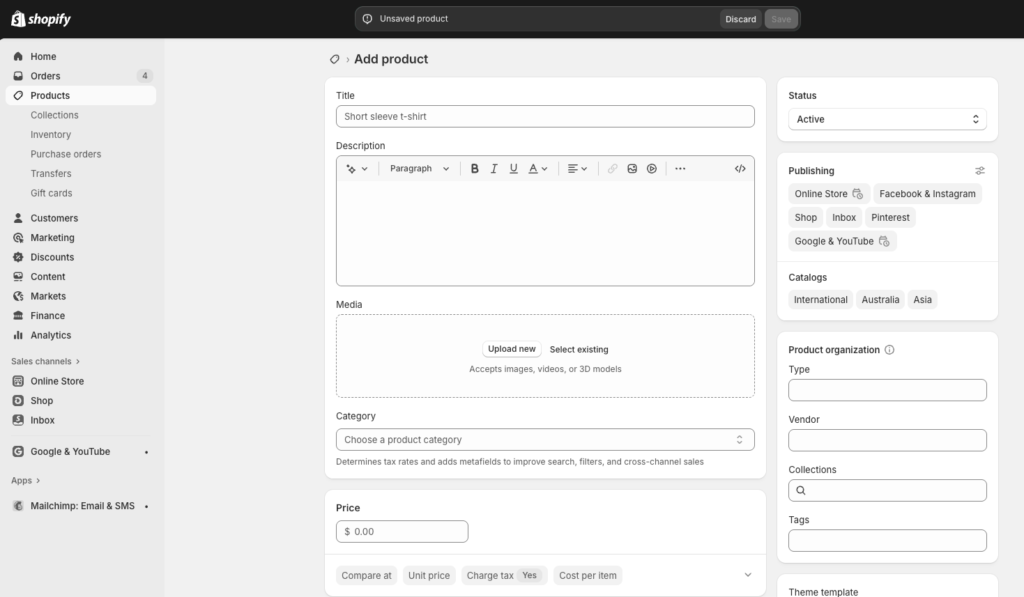Image resolution: width=1024 pixels, height=597 pixels.
Task: Open the Paragraph style dropdown
Action: [x=418, y=168]
